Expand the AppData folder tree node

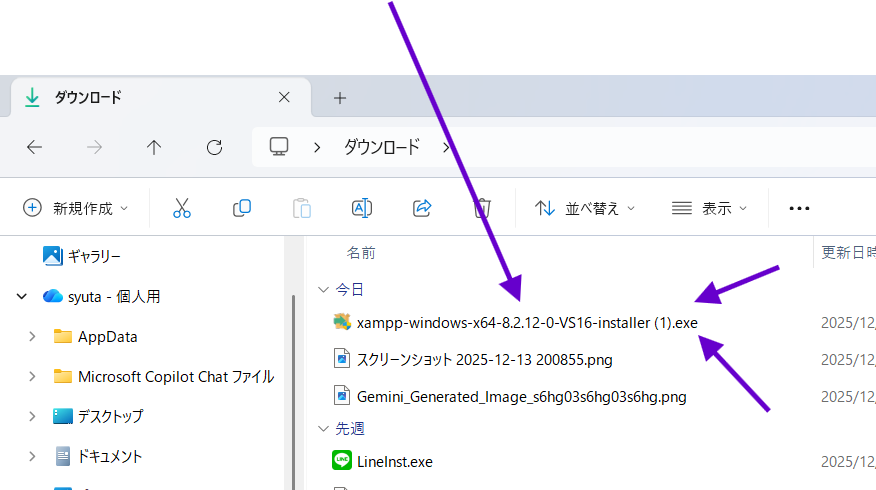click(32, 336)
